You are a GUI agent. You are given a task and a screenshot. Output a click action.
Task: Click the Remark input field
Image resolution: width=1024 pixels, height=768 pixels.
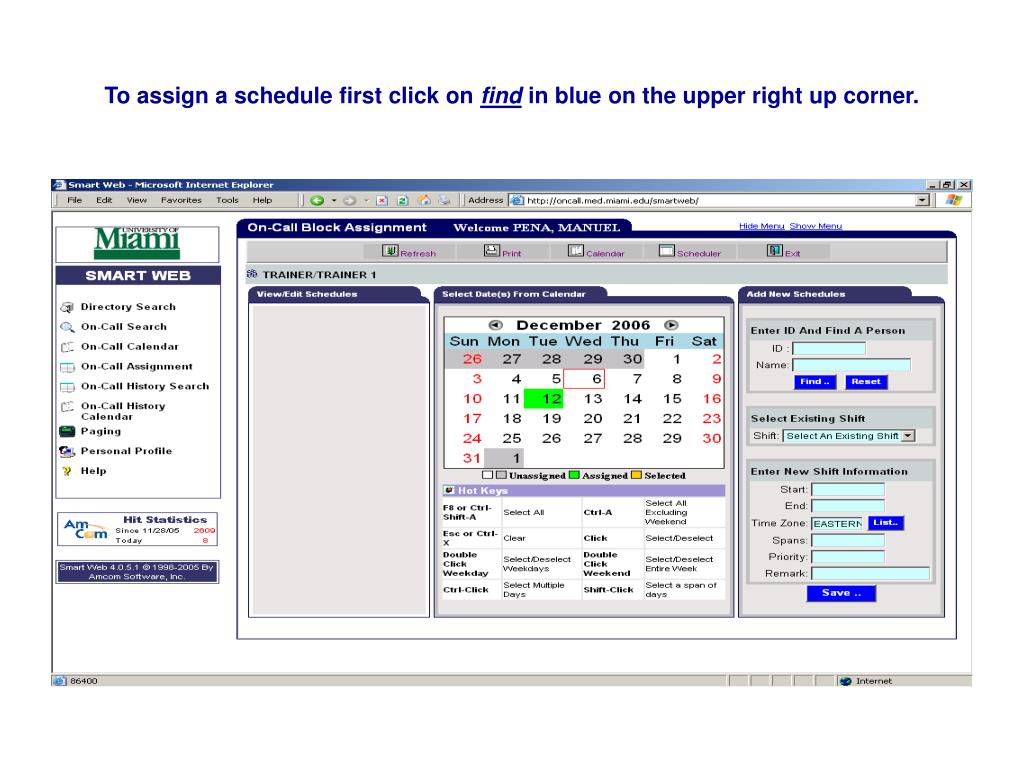pos(870,573)
